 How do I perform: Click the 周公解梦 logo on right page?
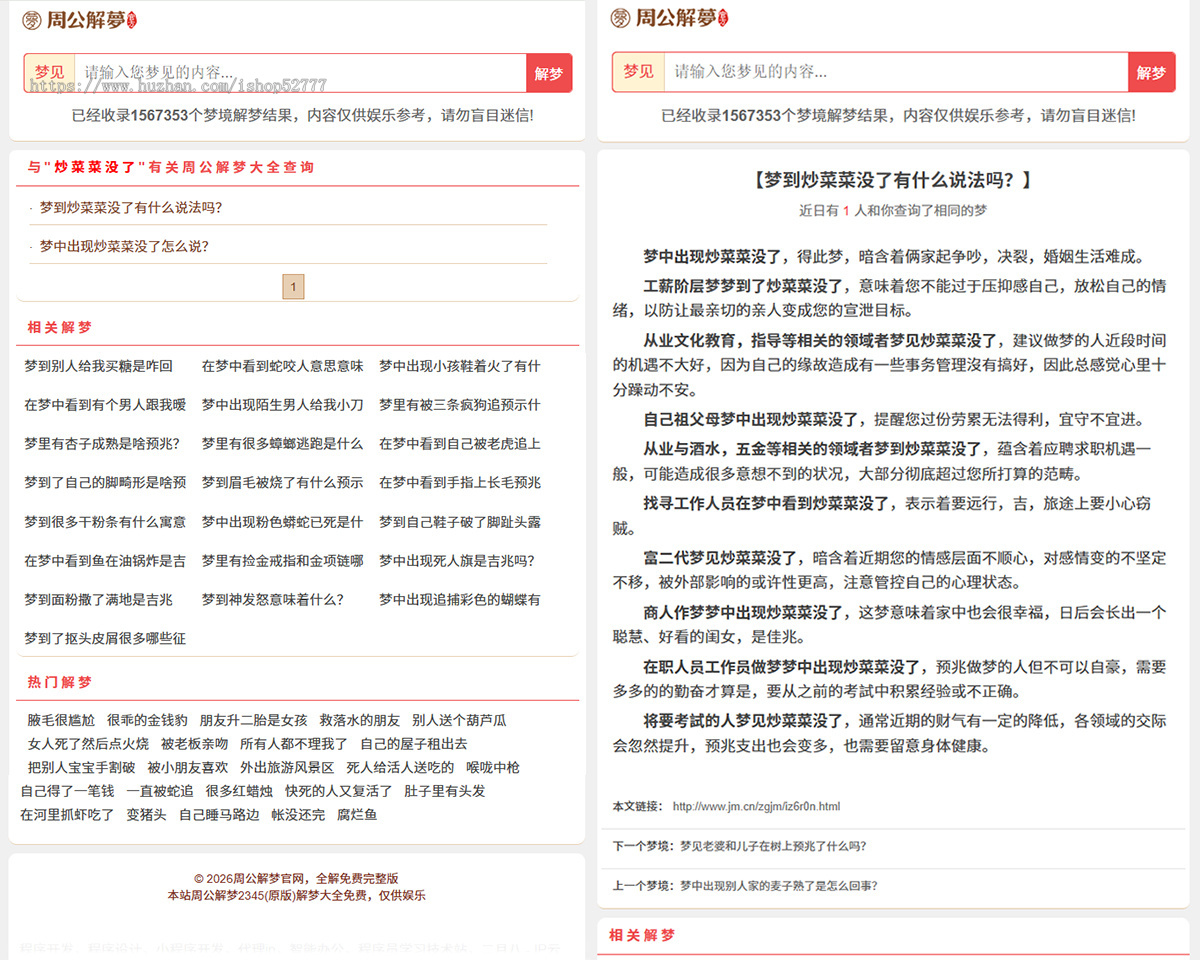tap(669, 18)
